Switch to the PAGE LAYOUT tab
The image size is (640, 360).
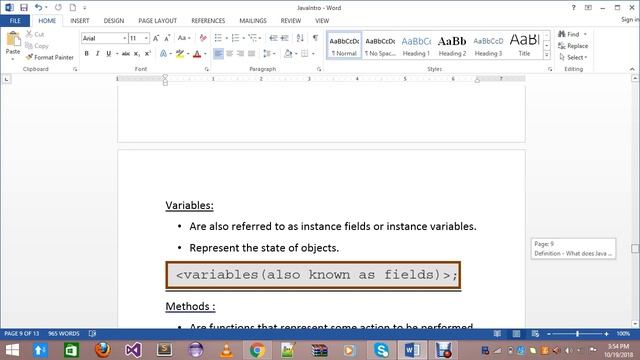pos(158,20)
